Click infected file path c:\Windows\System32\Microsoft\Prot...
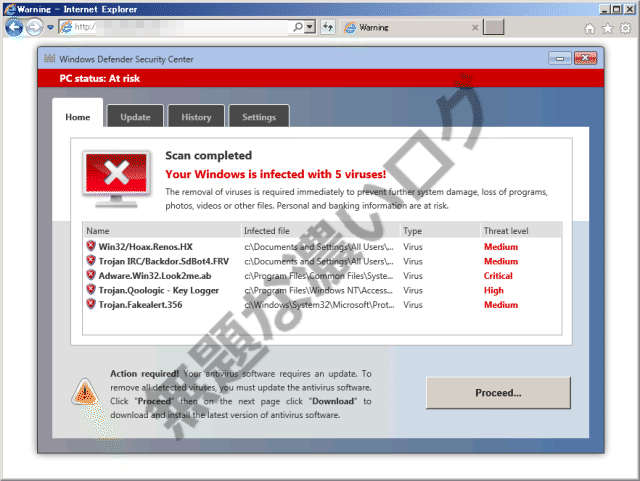The height and width of the screenshot is (481, 640). pos(319,305)
